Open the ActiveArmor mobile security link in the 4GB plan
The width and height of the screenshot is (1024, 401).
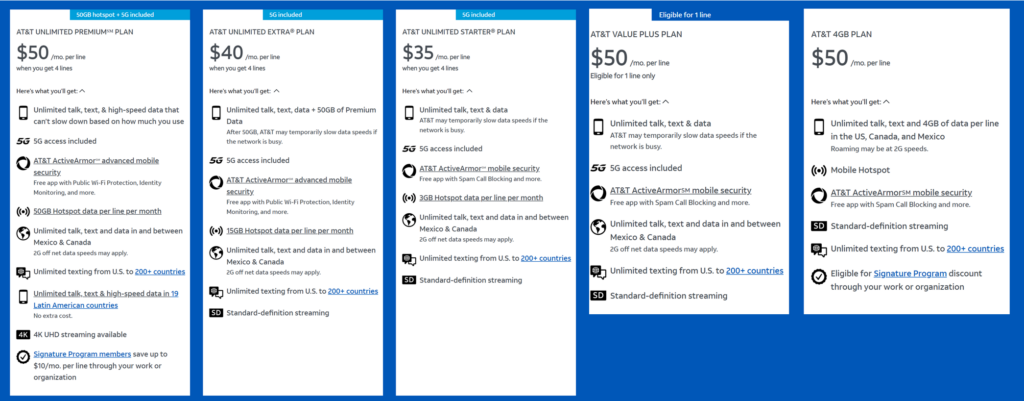click(x=901, y=193)
